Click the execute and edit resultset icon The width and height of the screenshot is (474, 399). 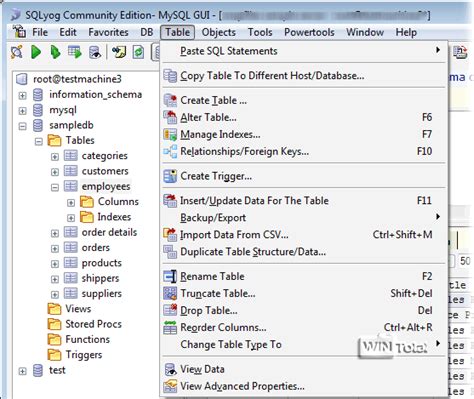[75, 52]
